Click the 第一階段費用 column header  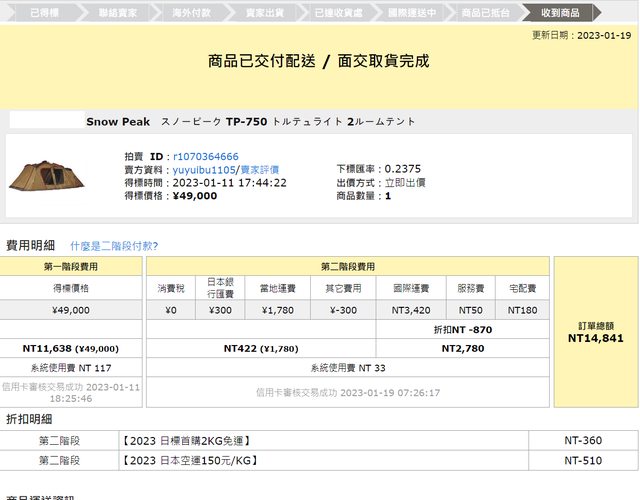[x=71, y=267]
